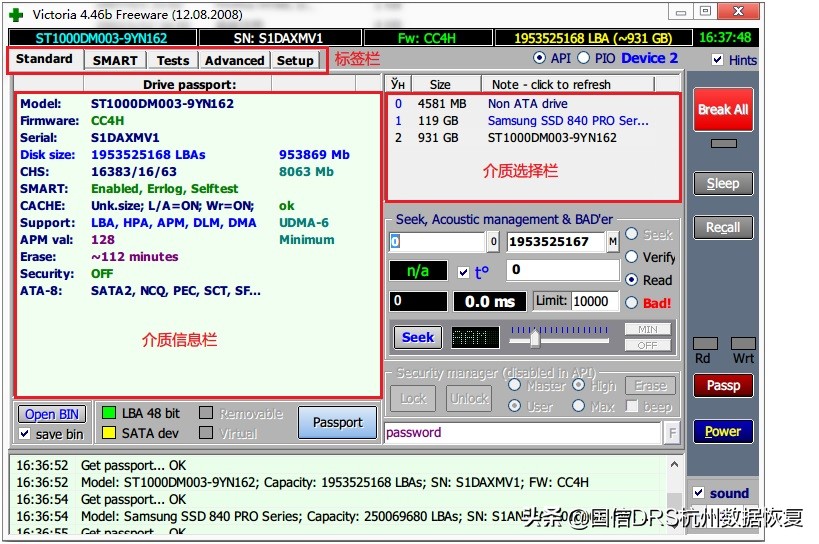Click the green Victoria cross title icon

click(x=16, y=15)
